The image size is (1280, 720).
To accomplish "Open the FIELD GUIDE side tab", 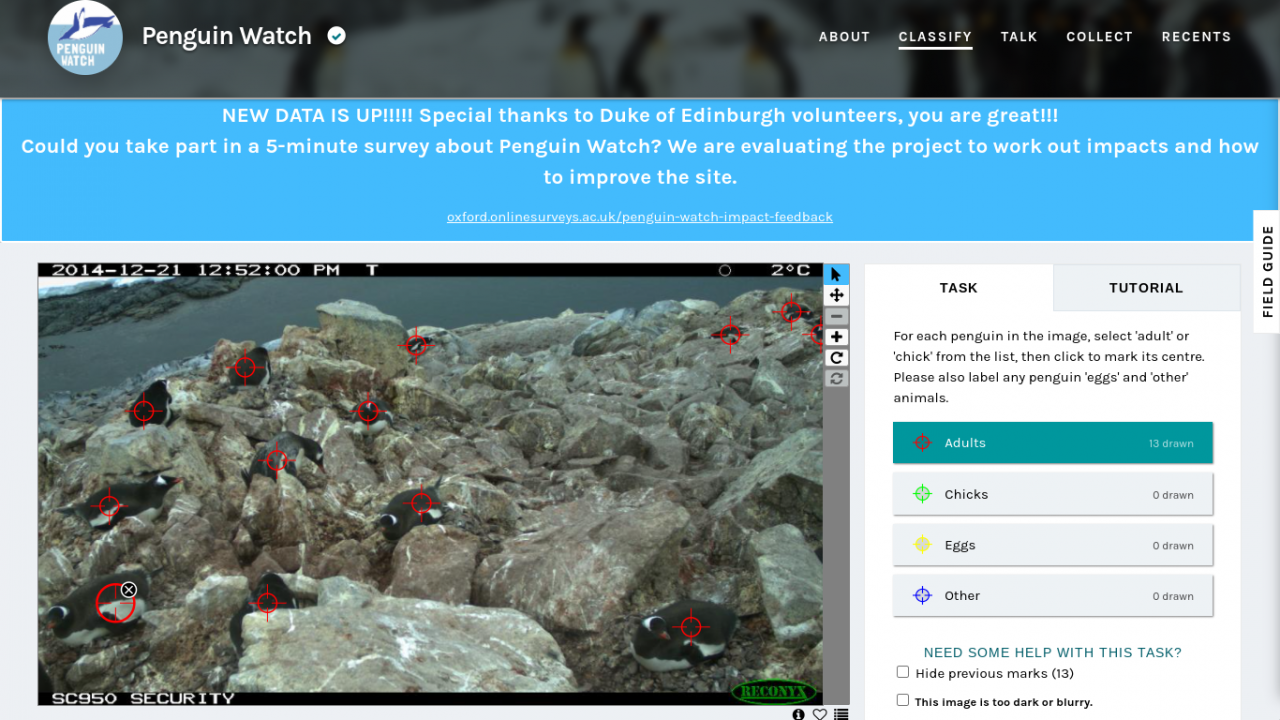I will click(1267, 272).
